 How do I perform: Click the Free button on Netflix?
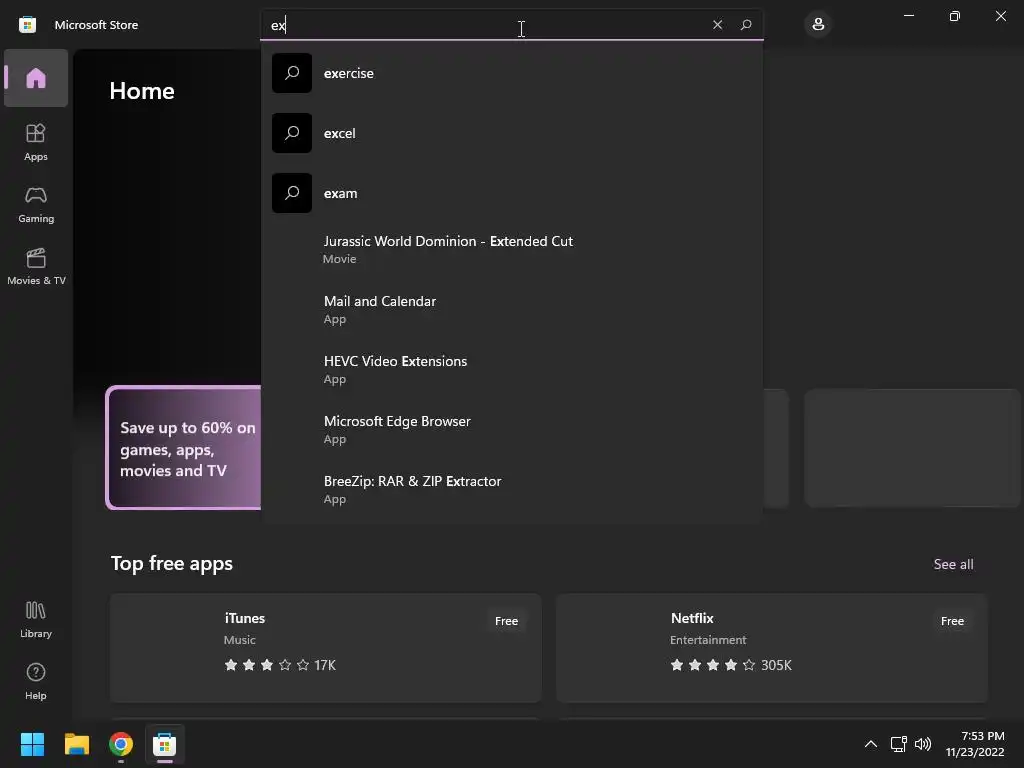952,621
